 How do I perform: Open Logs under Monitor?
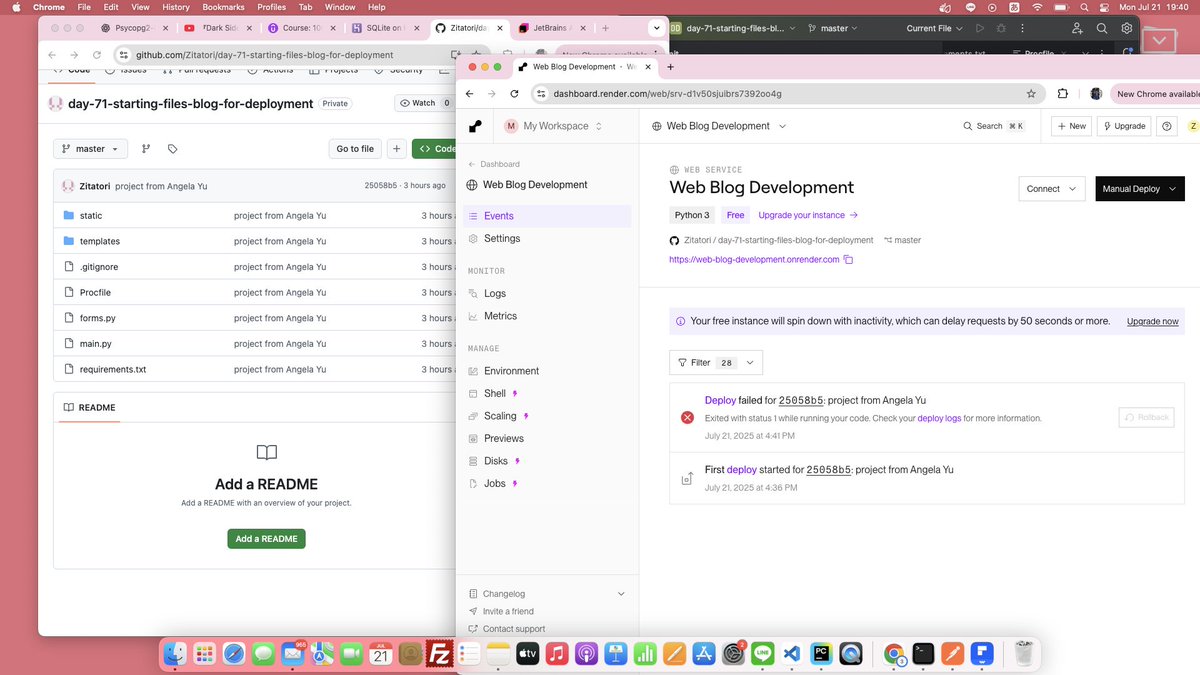[x=495, y=294]
